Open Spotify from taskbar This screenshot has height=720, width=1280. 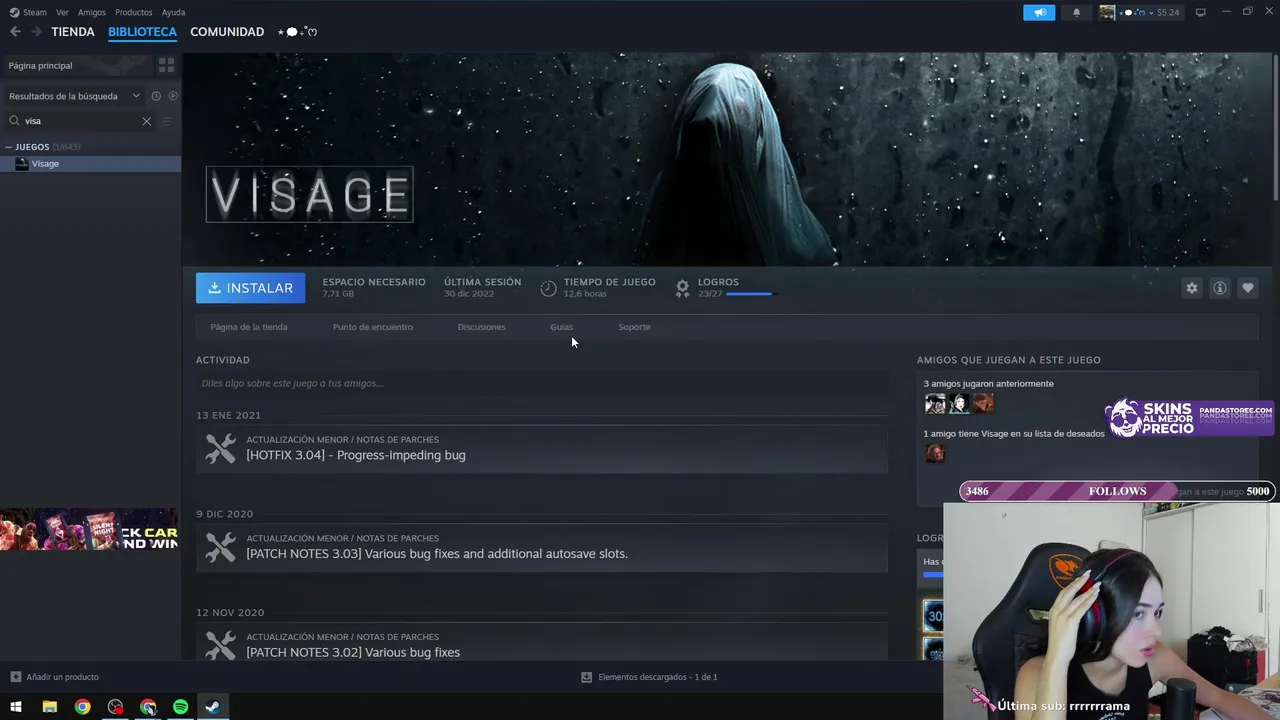[x=180, y=707]
